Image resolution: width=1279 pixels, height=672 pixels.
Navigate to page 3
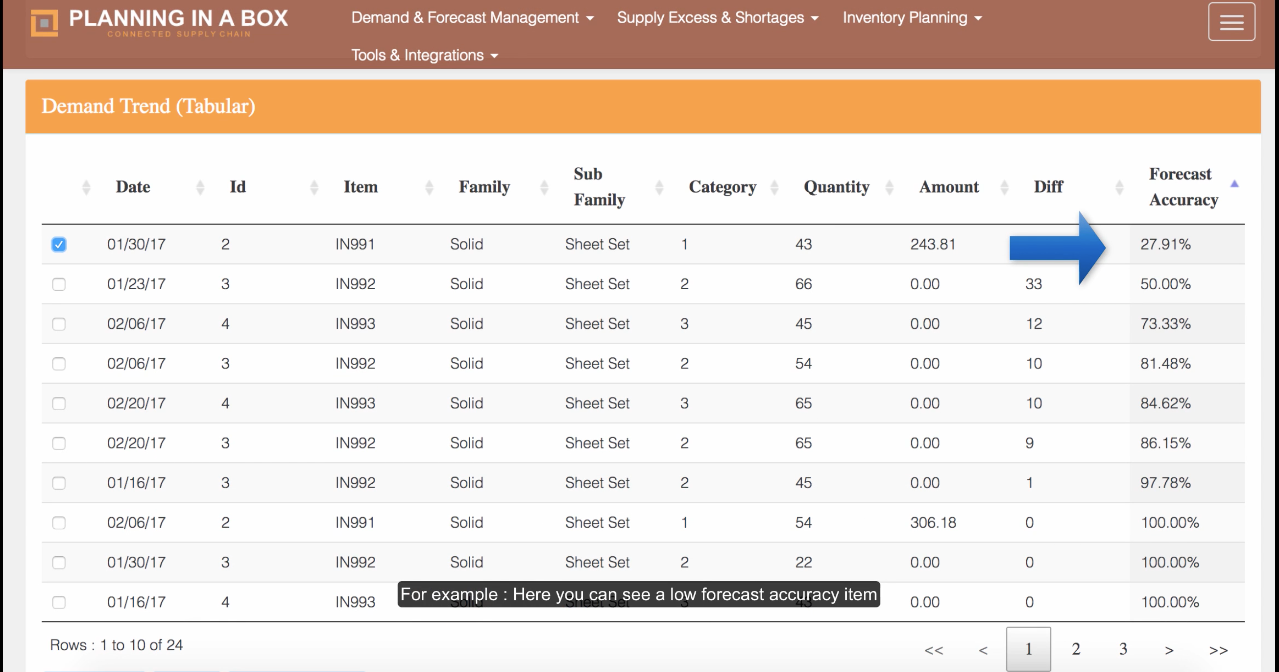1122,649
